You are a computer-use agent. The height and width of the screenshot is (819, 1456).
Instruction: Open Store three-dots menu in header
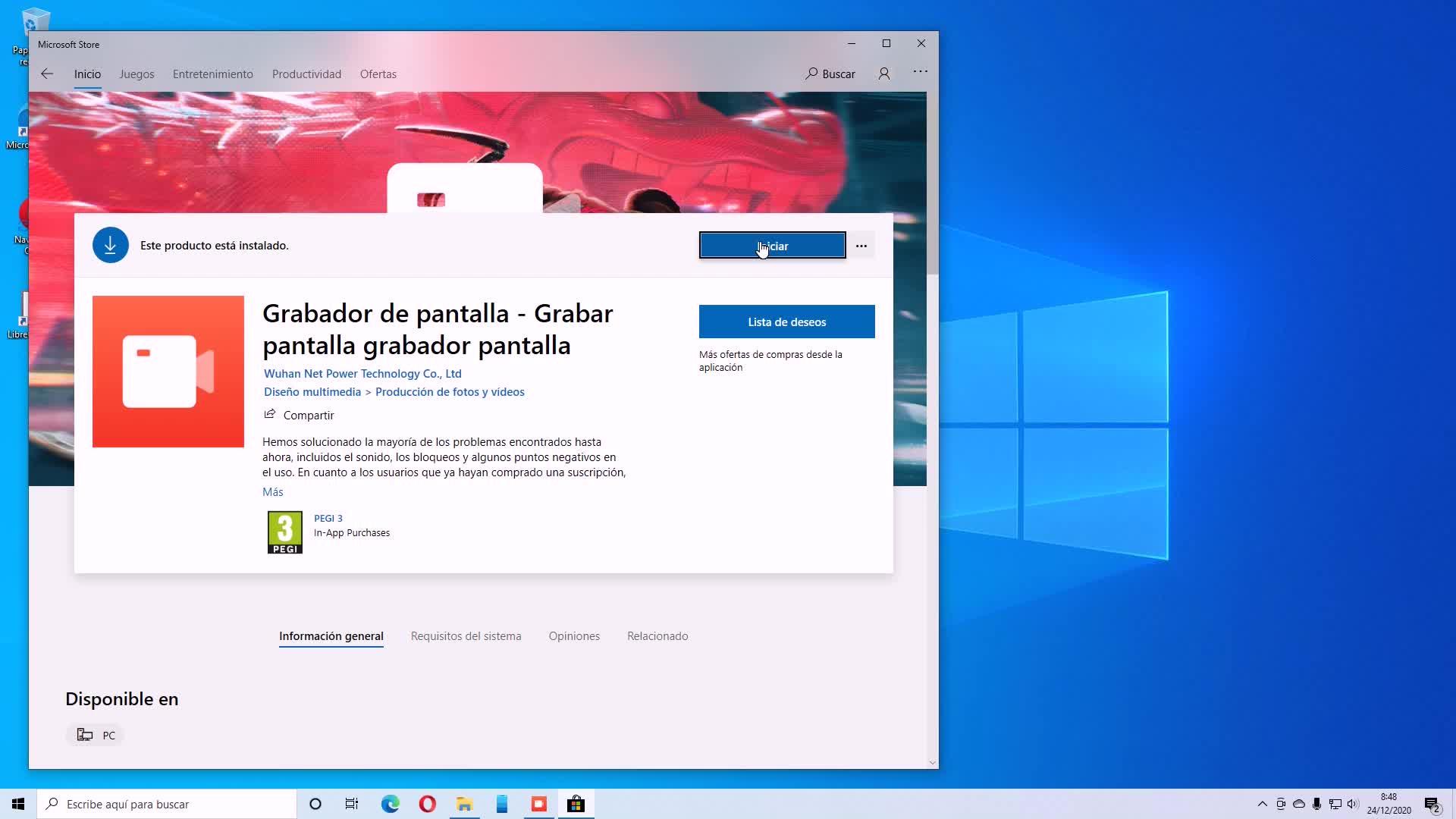[921, 72]
